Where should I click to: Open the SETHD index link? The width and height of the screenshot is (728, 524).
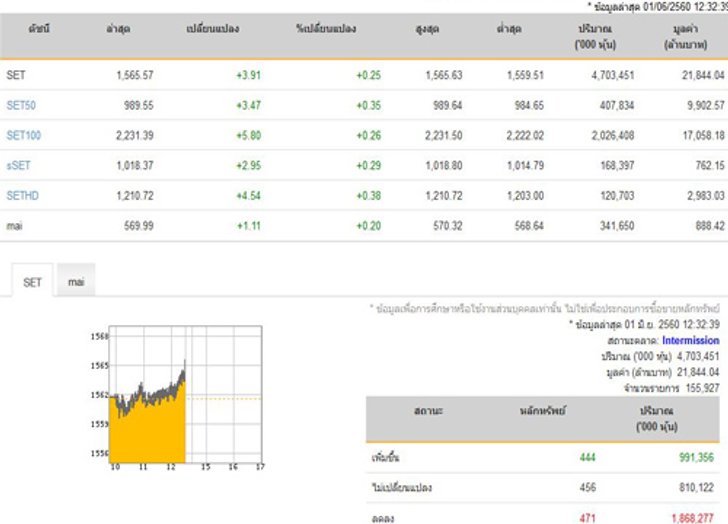pos(23,196)
